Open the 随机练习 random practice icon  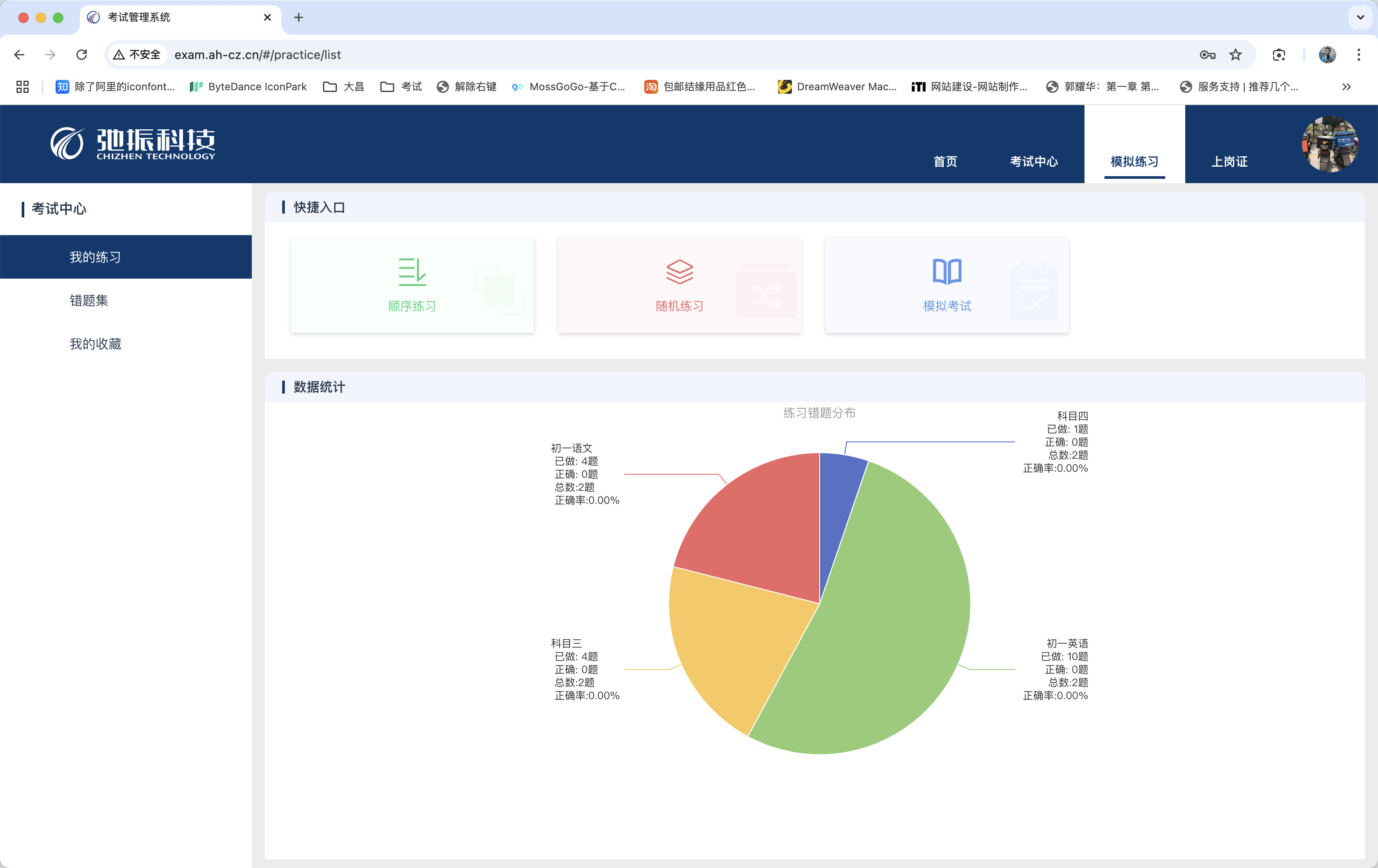(679, 272)
